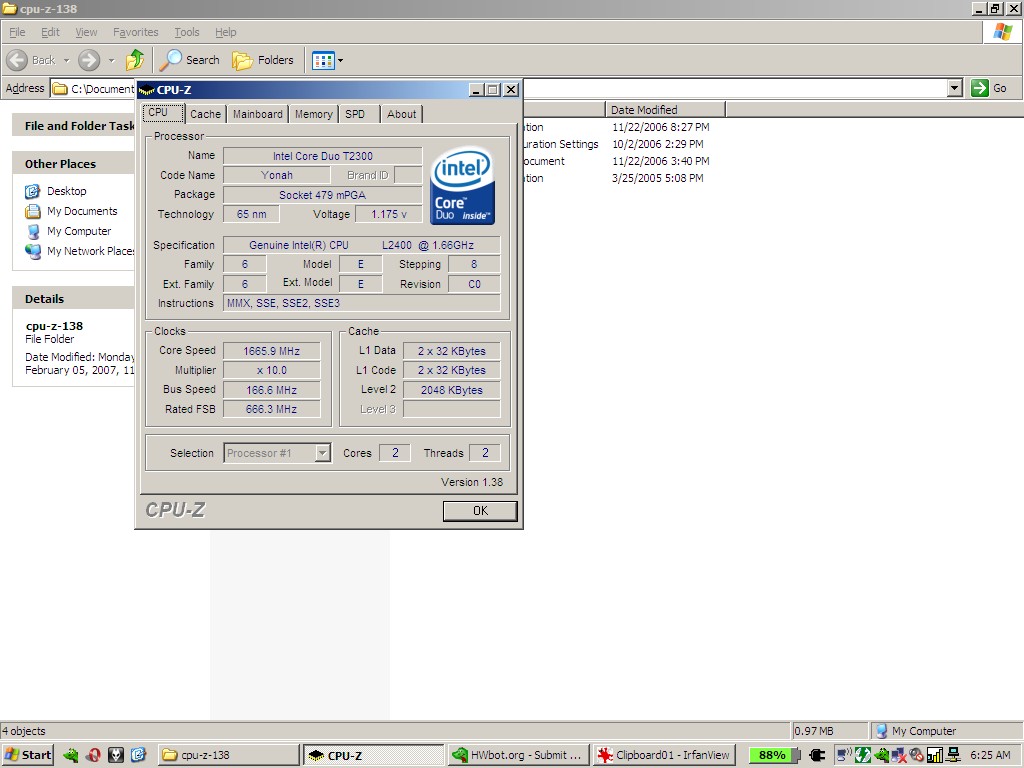Click the system clock showing 6:25 AM

990,755
